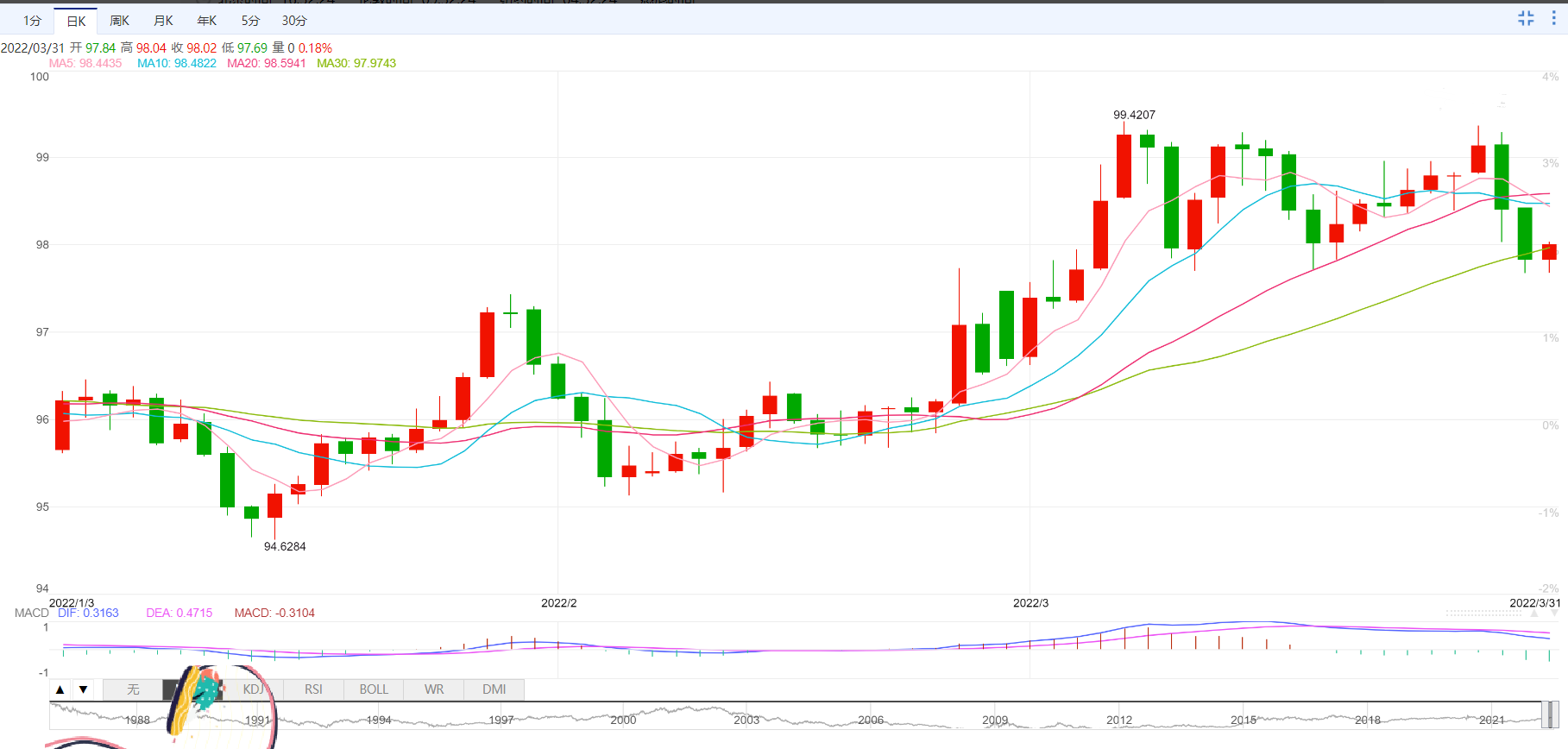
Task: Click the 2022/03/31 date in quote header
Action: tap(33, 48)
